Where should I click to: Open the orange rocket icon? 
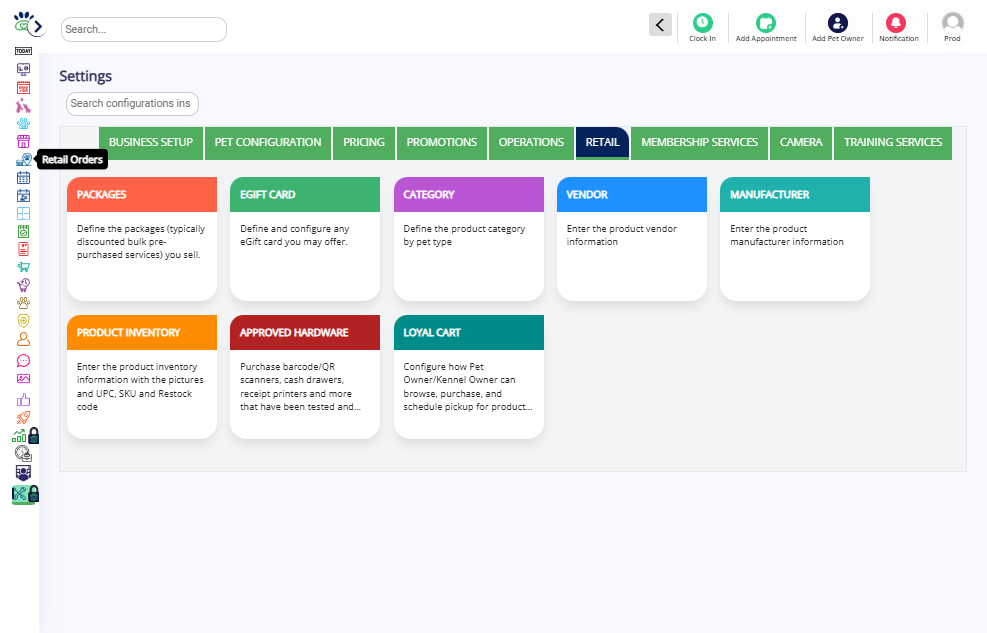pos(23,417)
